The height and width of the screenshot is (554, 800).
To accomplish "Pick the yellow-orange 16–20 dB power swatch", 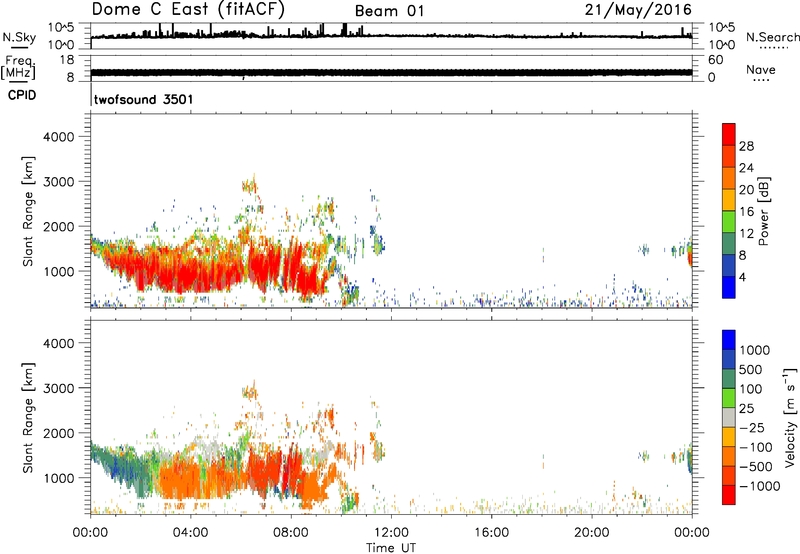I will [x=729, y=200].
